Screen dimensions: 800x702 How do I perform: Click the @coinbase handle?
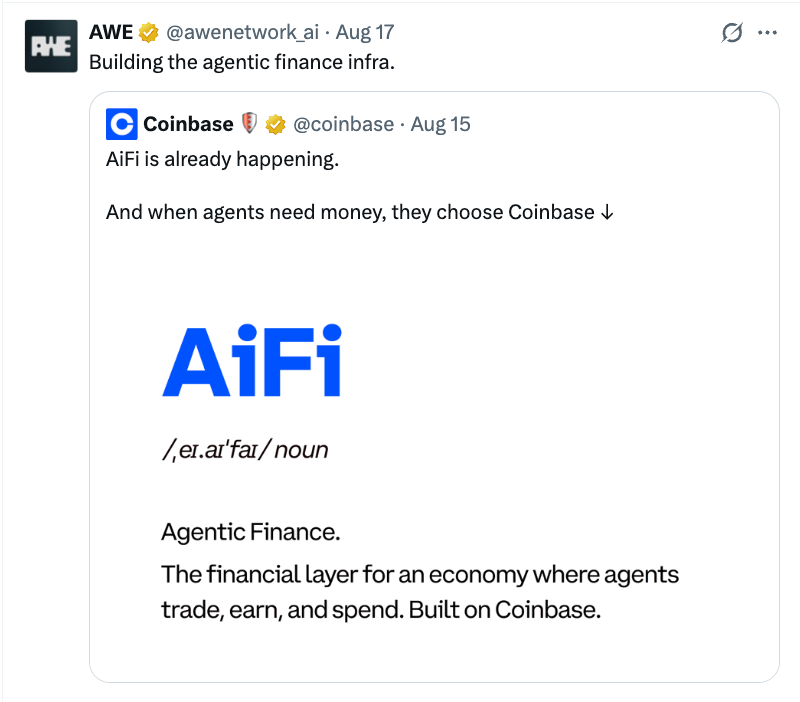343,124
